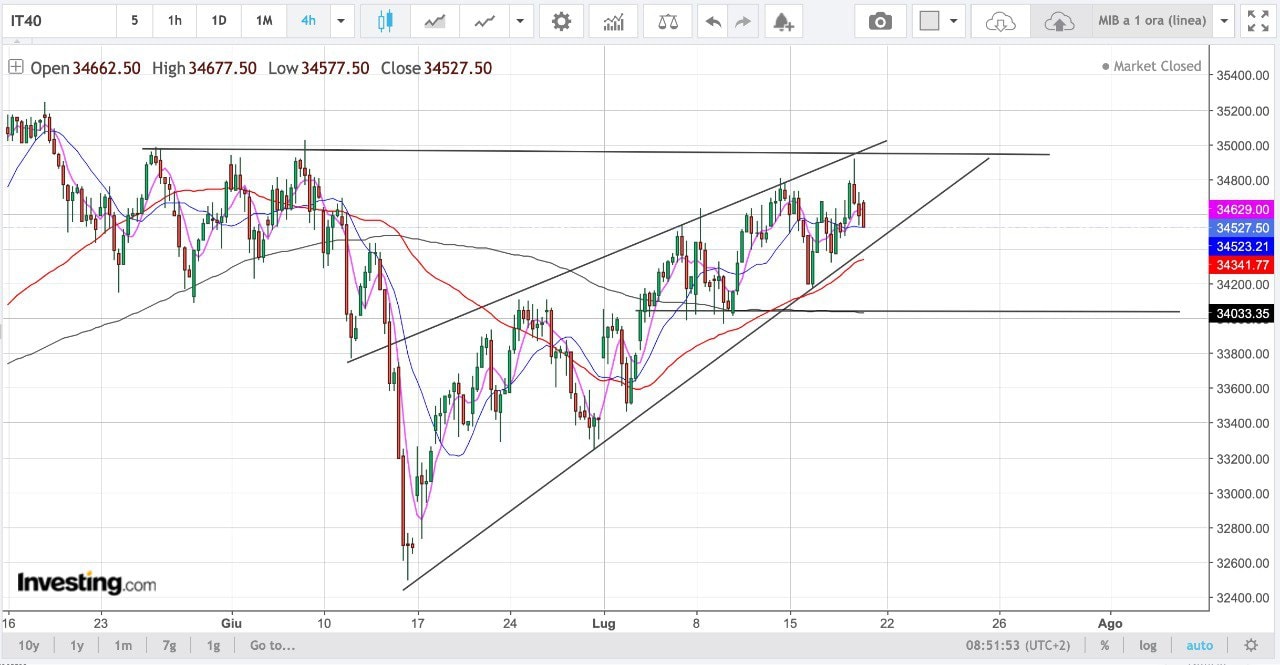This screenshot has height=665, width=1280.
Task: Click the Close 34527.50 legend value
Action: (x=435, y=68)
